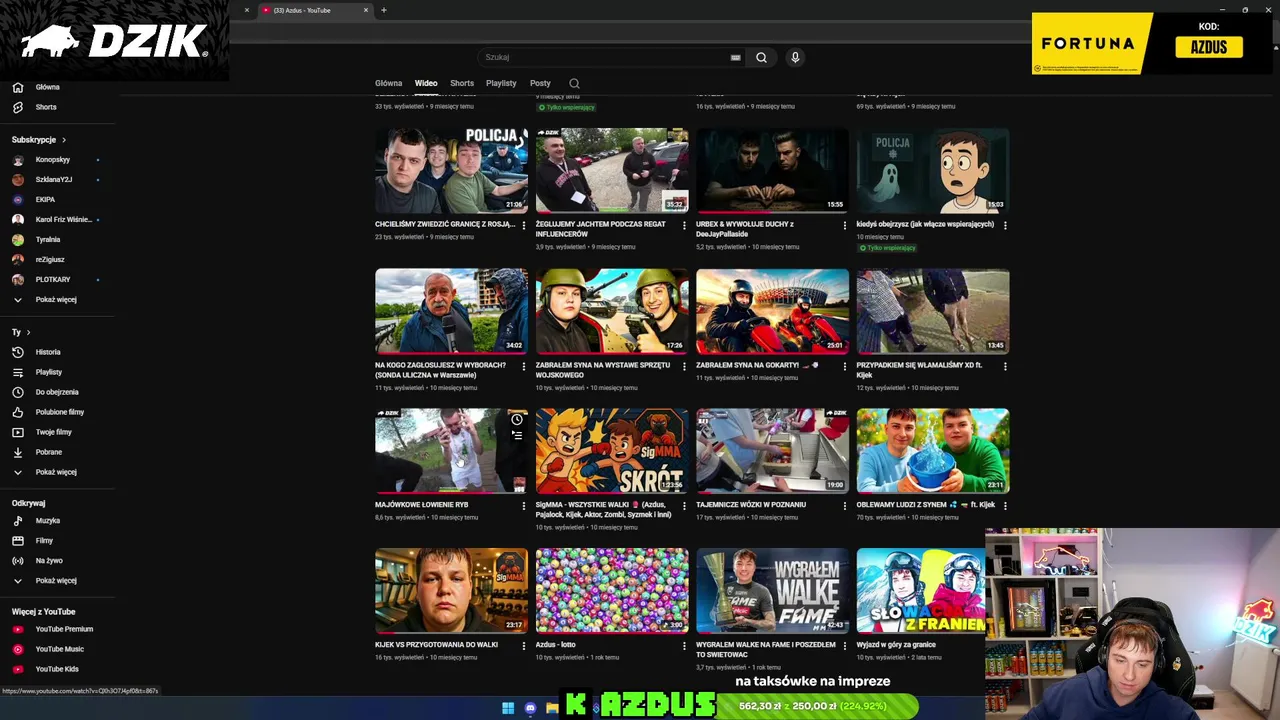Open the Główna home sidebar icon
This screenshot has width=1280, height=720.
pos(17,87)
